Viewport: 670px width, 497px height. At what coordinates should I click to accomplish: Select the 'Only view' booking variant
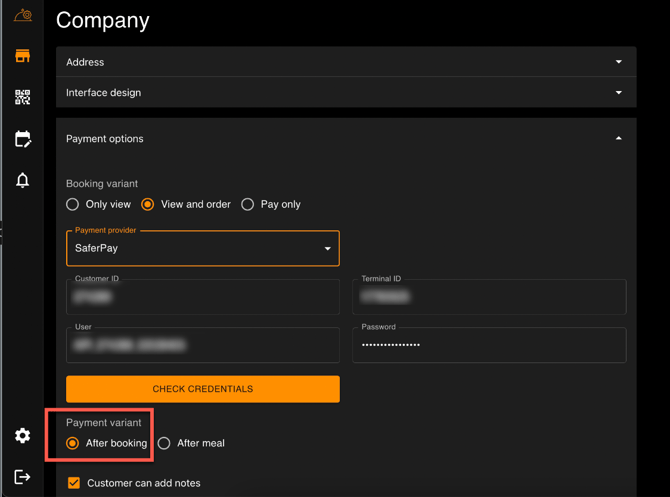pyautogui.click(x=73, y=204)
